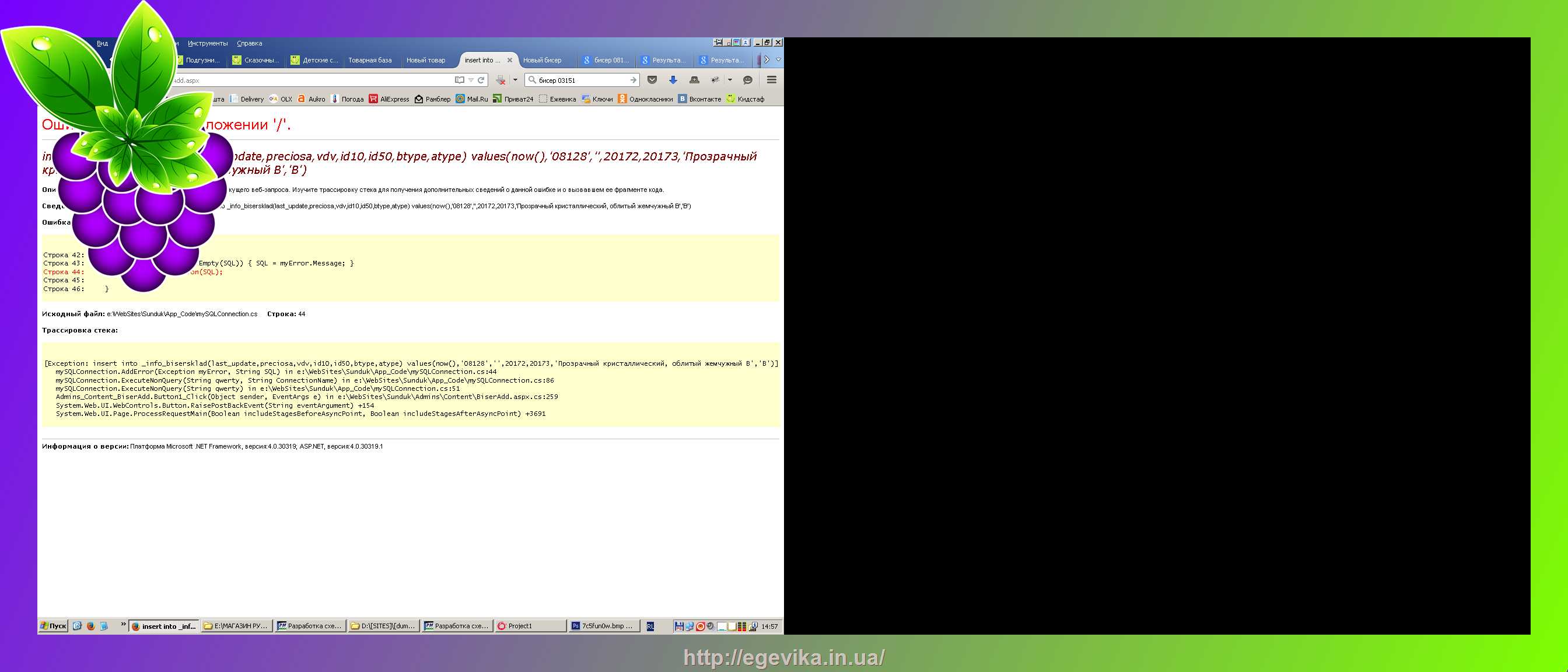Switch to the Товарная база tab

coord(369,60)
